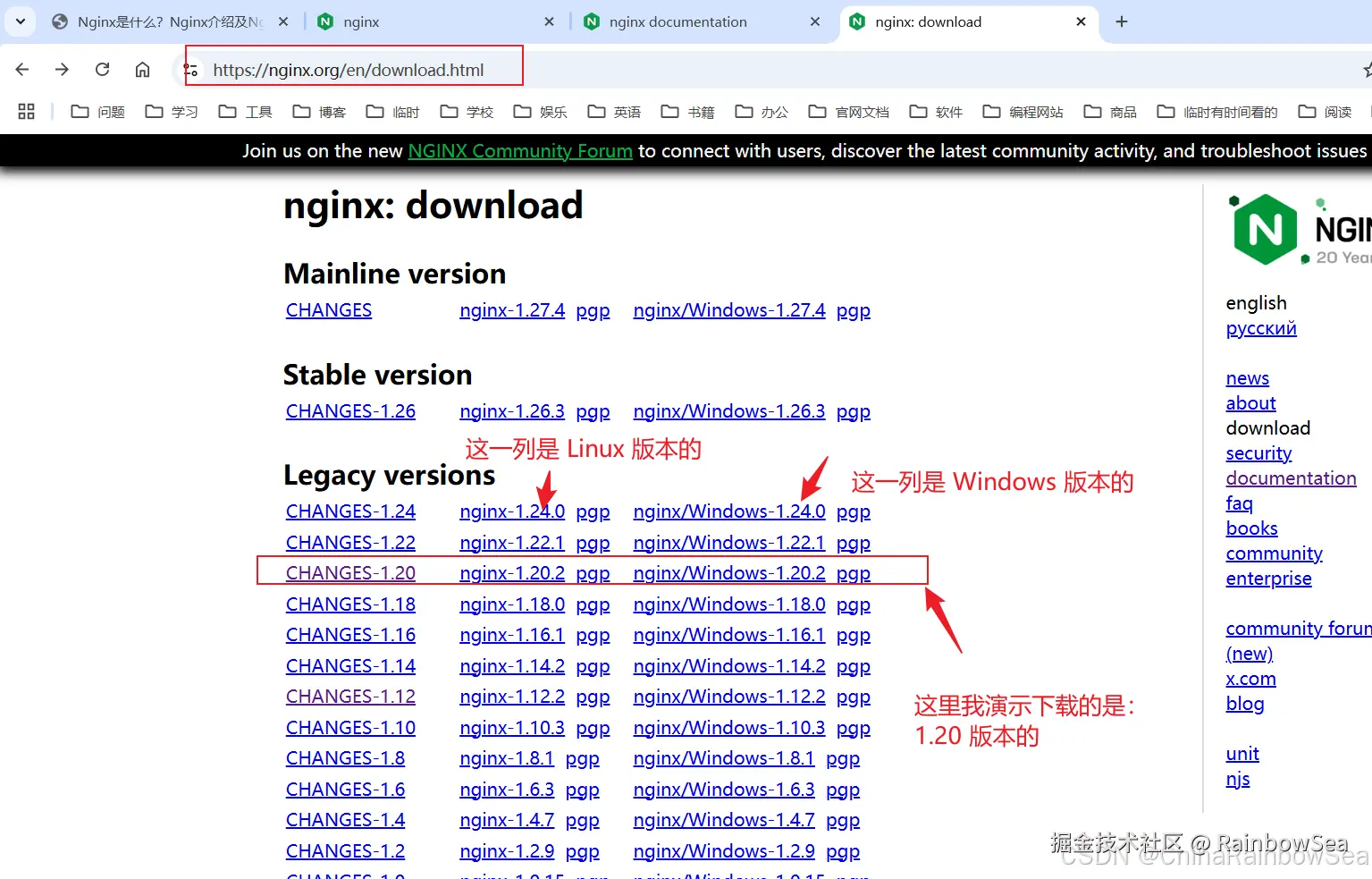
Task: Open the news sidebar link
Action: coord(1248,378)
